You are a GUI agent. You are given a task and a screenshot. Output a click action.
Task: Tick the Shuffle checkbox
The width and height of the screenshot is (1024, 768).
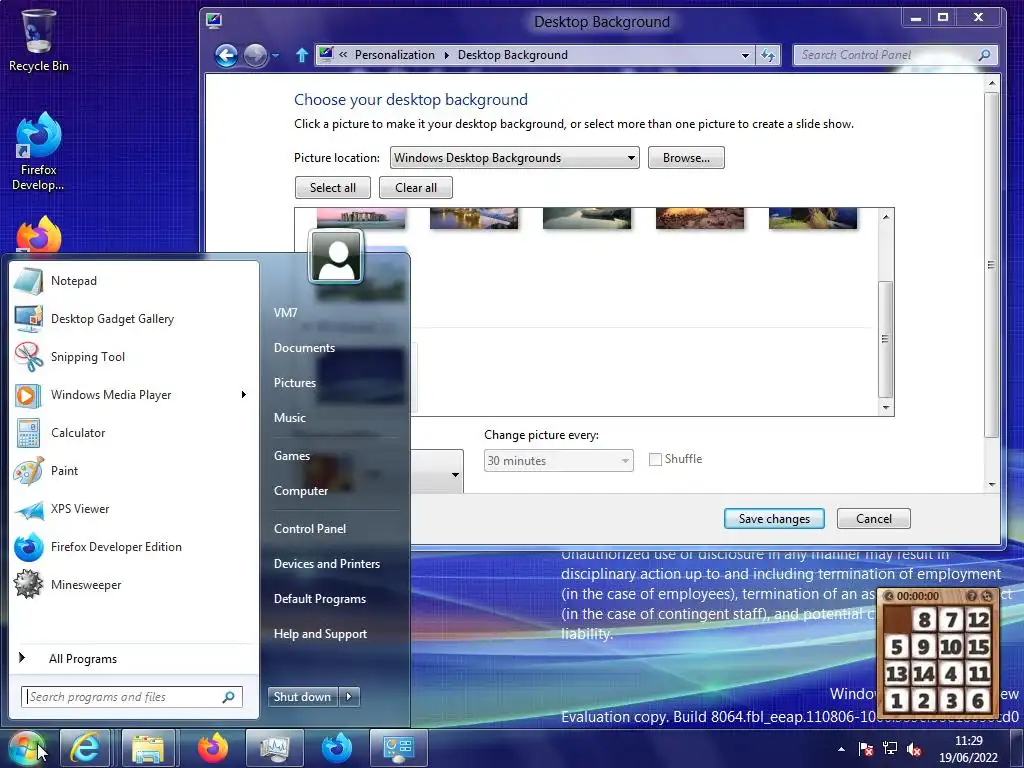(x=655, y=460)
